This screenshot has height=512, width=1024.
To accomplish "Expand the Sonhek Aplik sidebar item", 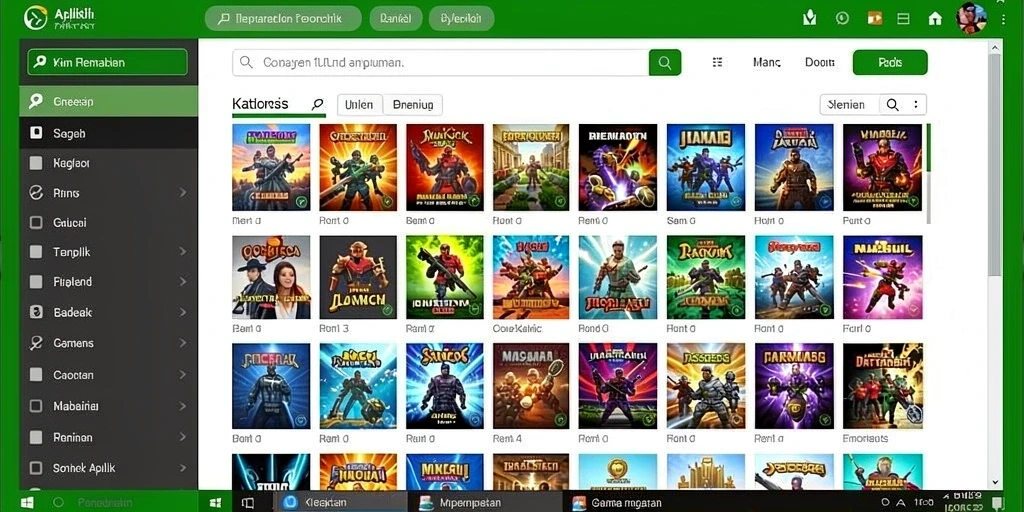I will [183, 468].
